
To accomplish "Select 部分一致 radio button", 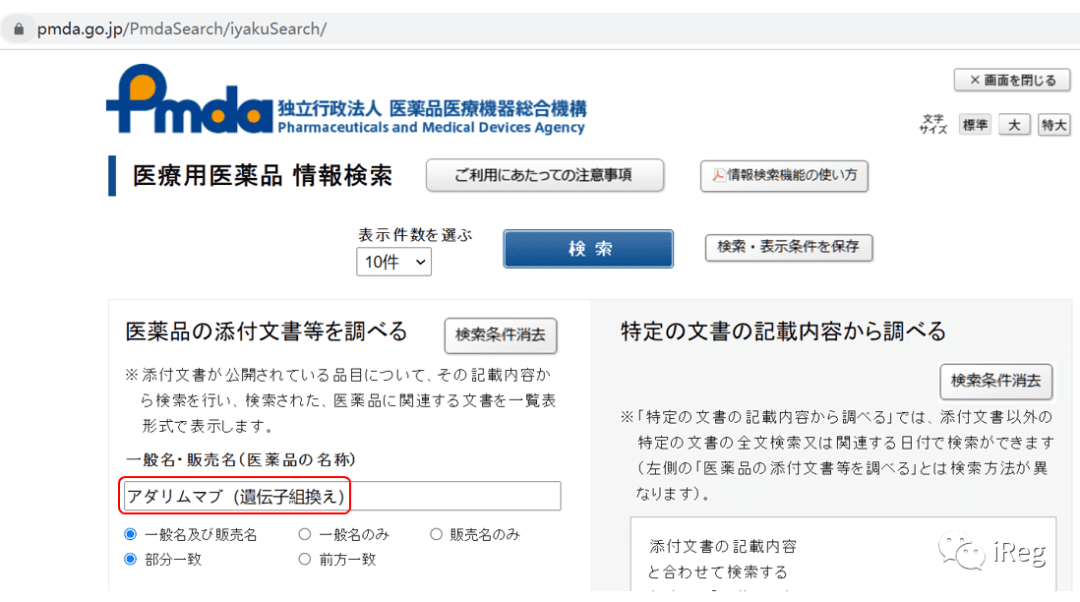I will coord(130,559).
